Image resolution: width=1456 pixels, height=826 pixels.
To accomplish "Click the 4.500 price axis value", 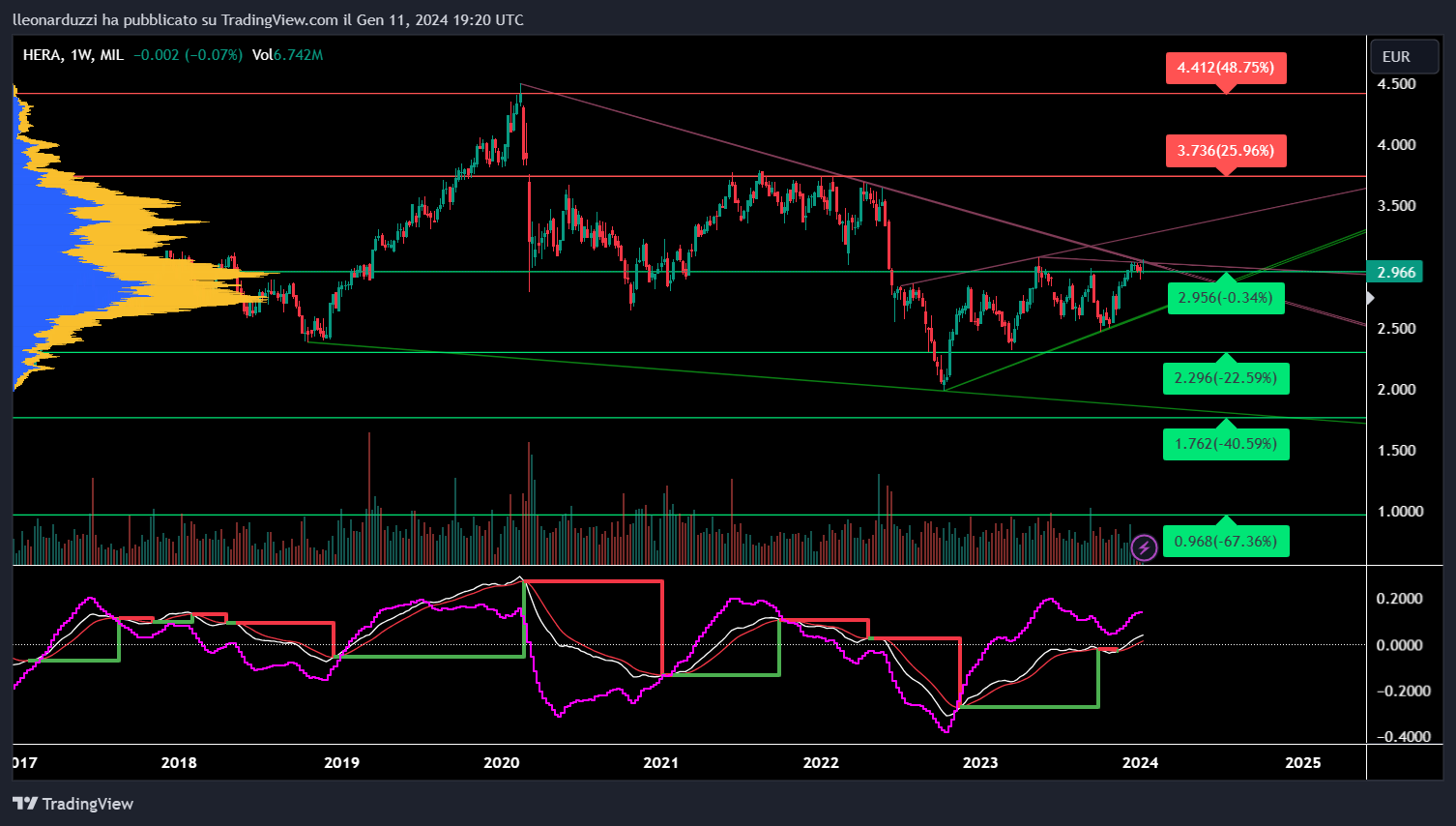I will pyautogui.click(x=1396, y=84).
